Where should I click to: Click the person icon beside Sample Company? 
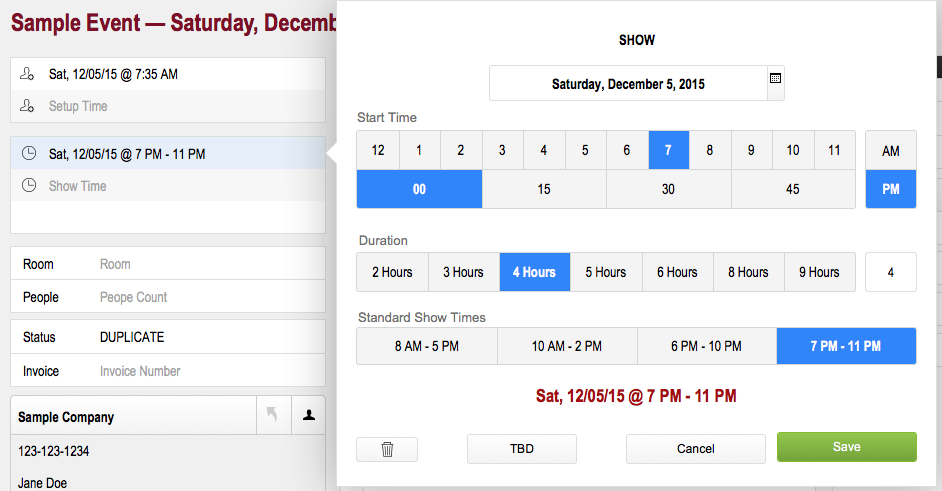(309, 415)
